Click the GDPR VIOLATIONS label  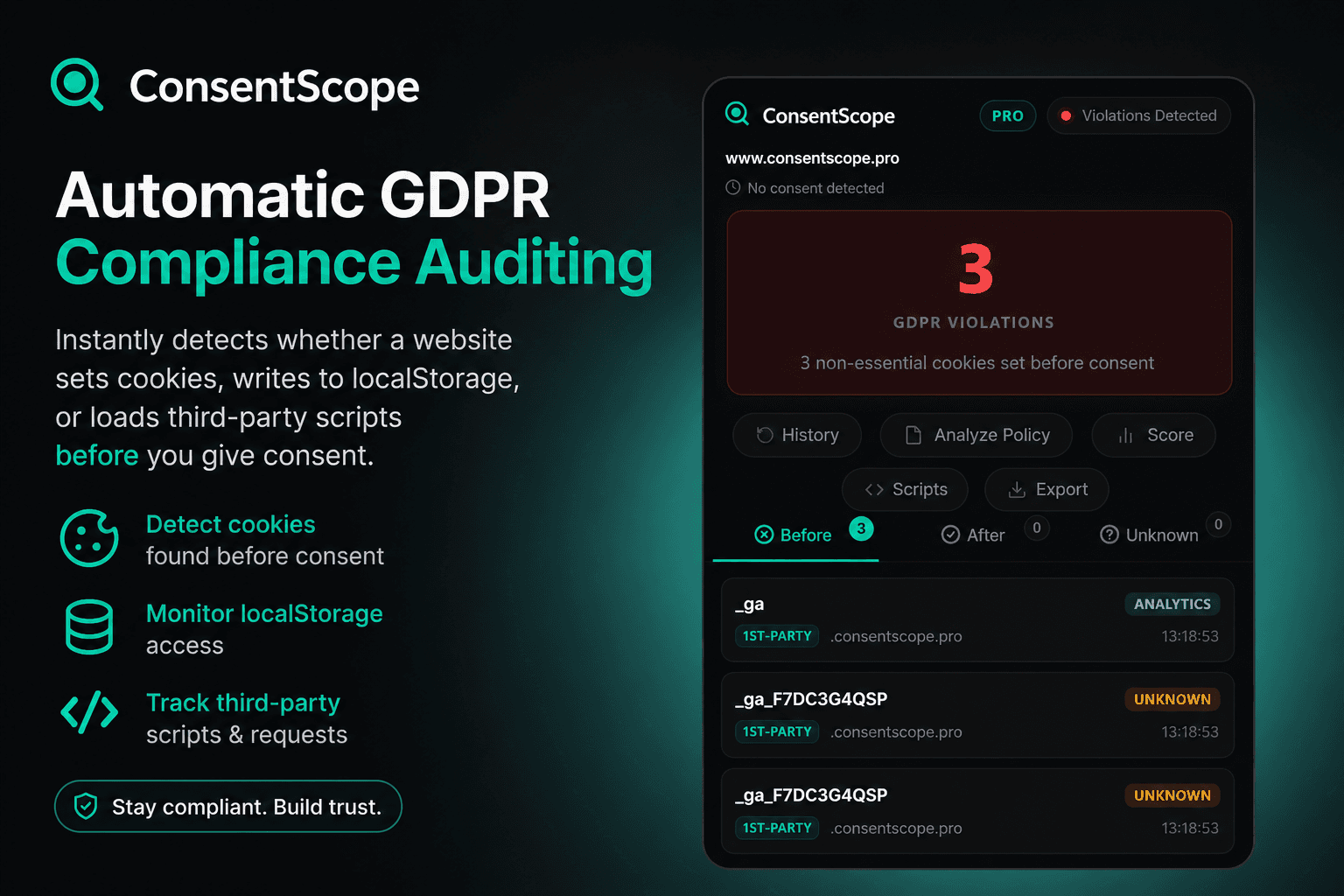[974, 322]
